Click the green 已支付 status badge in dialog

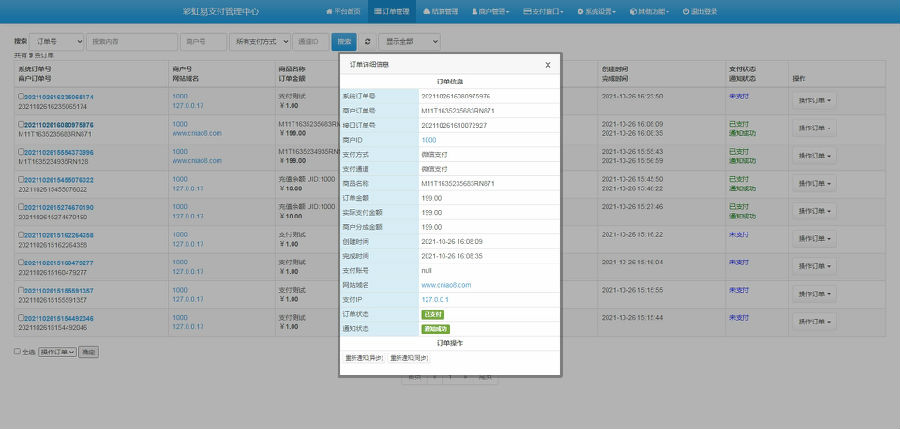(x=433, y=315)
